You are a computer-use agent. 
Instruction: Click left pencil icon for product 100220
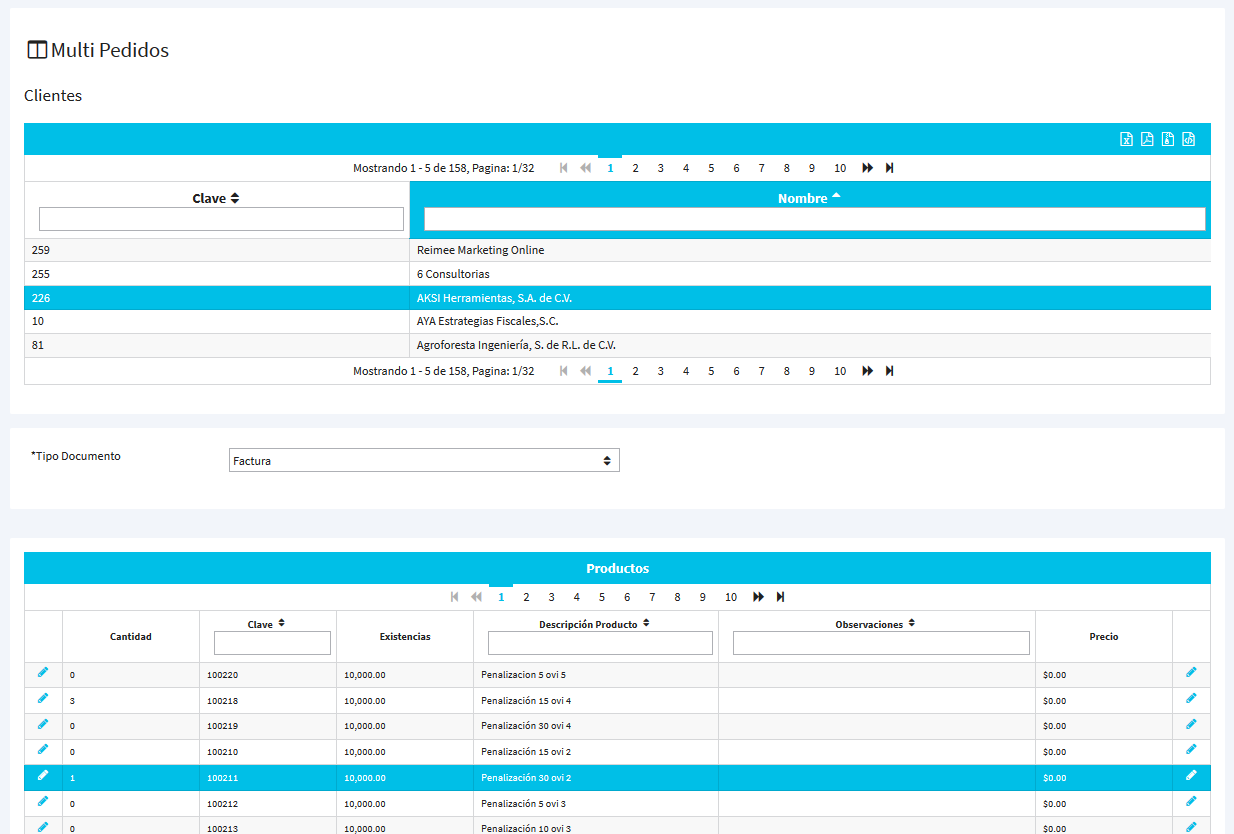(43, 673)
